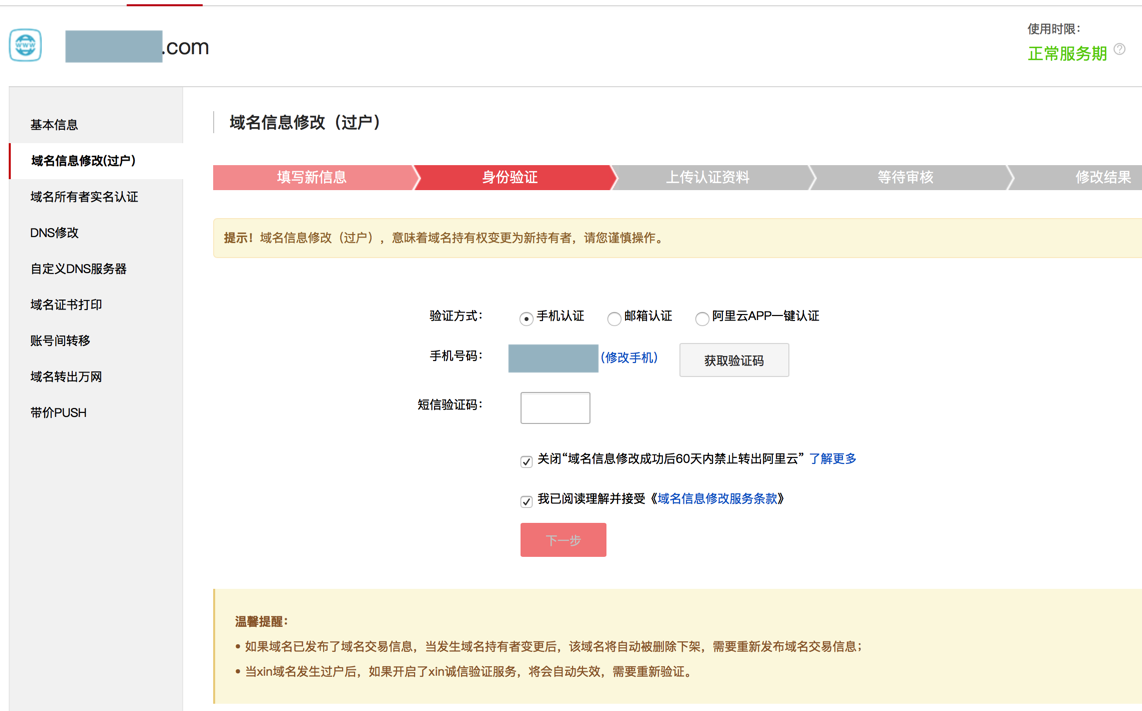Open 自定义DNS服务器 sidebar item
1142x711 pixels.
click(78, 269)
